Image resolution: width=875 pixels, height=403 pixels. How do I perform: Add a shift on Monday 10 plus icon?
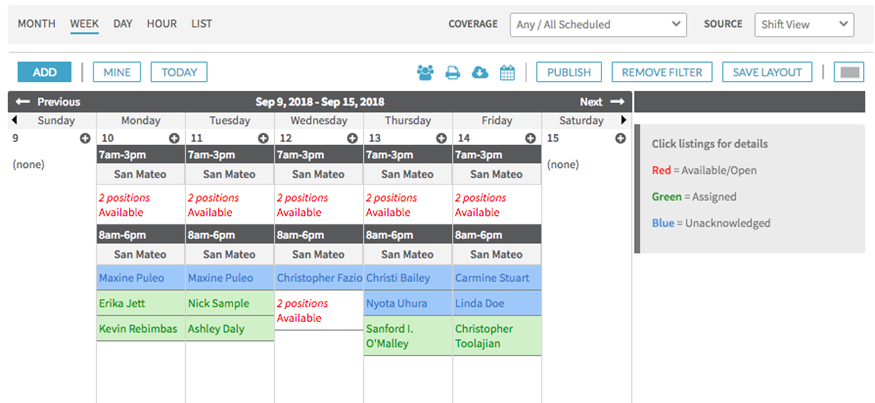point(174,138)
